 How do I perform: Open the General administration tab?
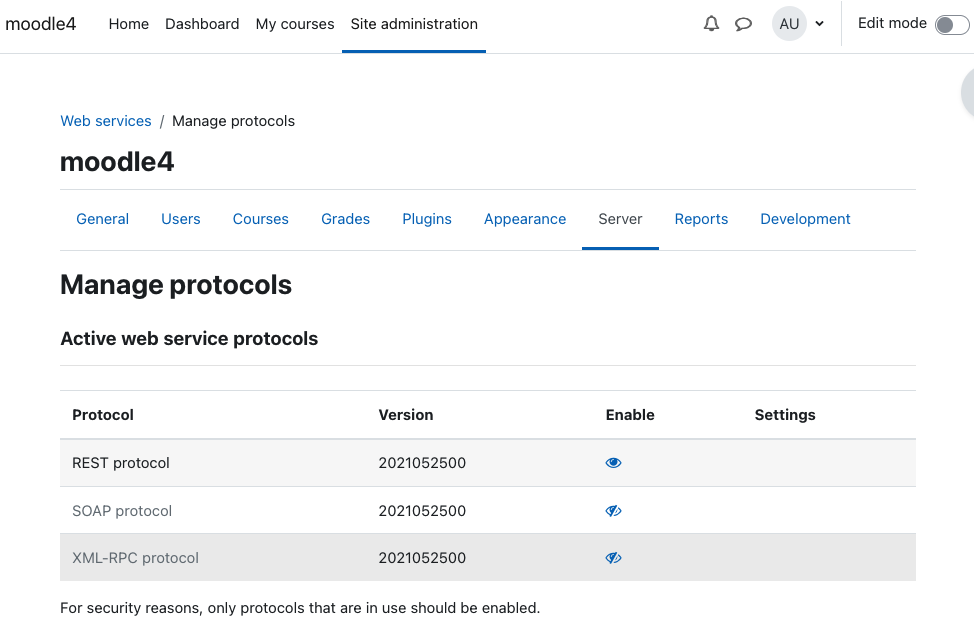click(x=102, y=219)
